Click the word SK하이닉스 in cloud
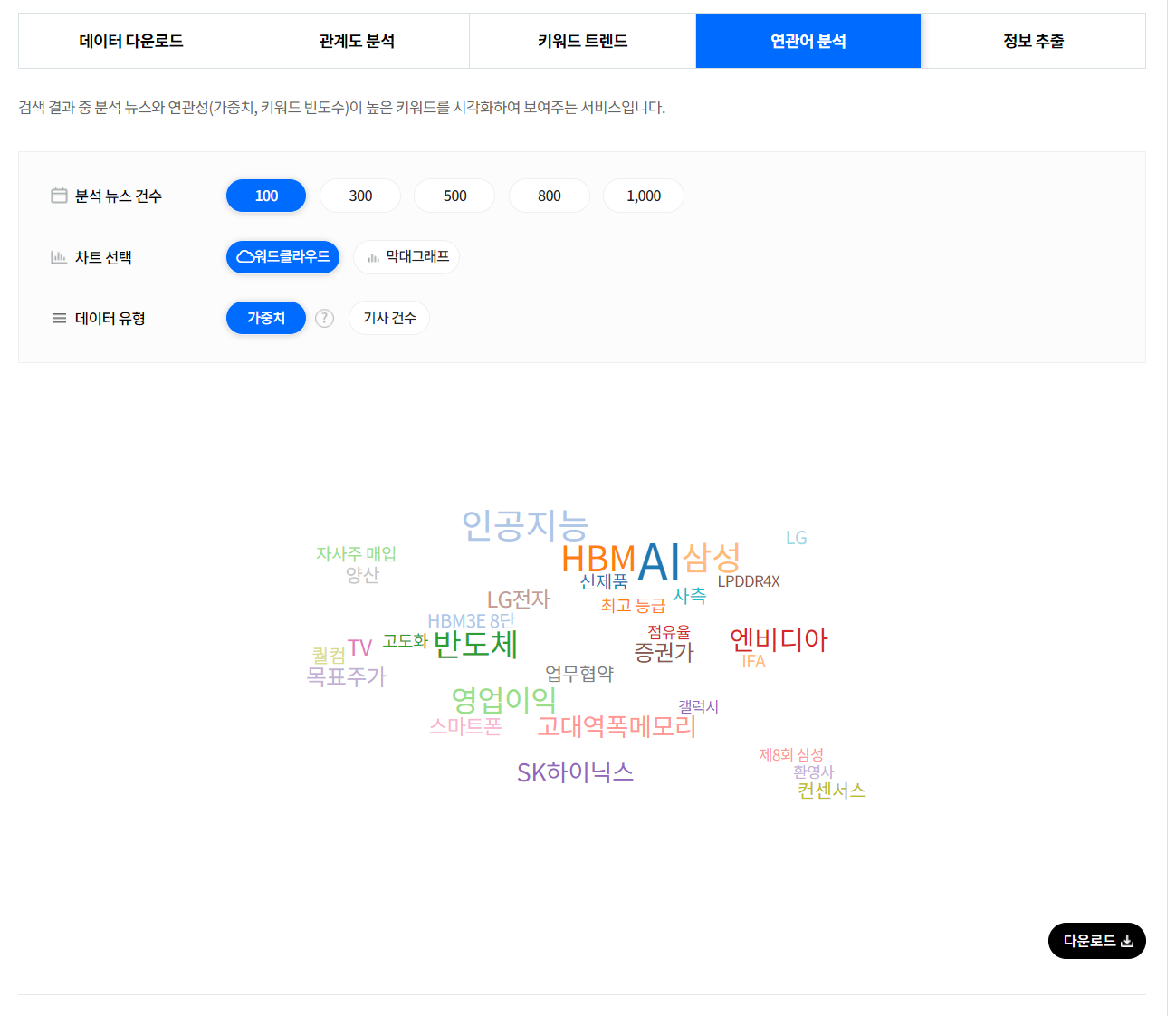The width and height of the screenshot is (1176, 1016). (x=575, y=772)
